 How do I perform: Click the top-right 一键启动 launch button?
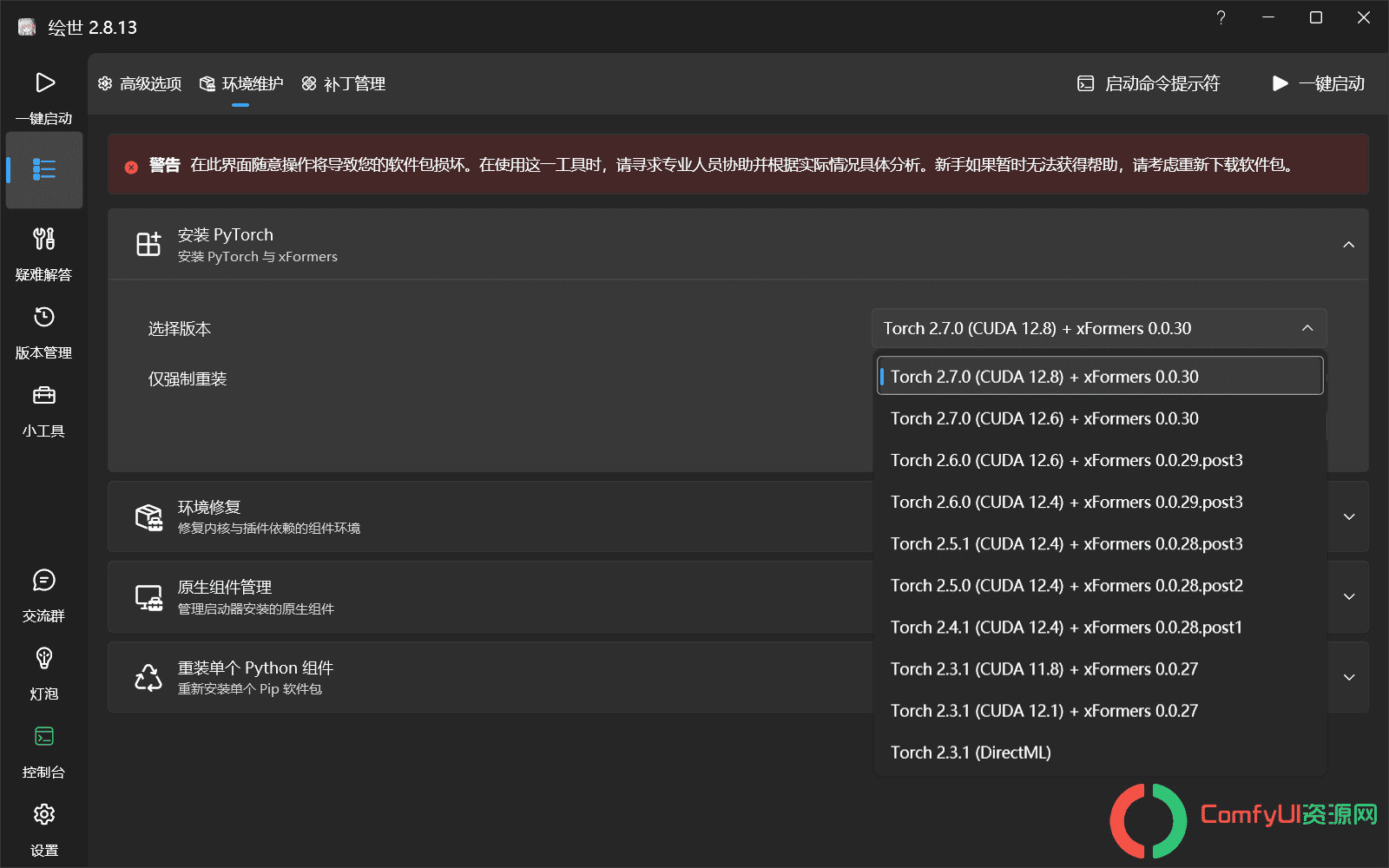[x=1318, y=83]
